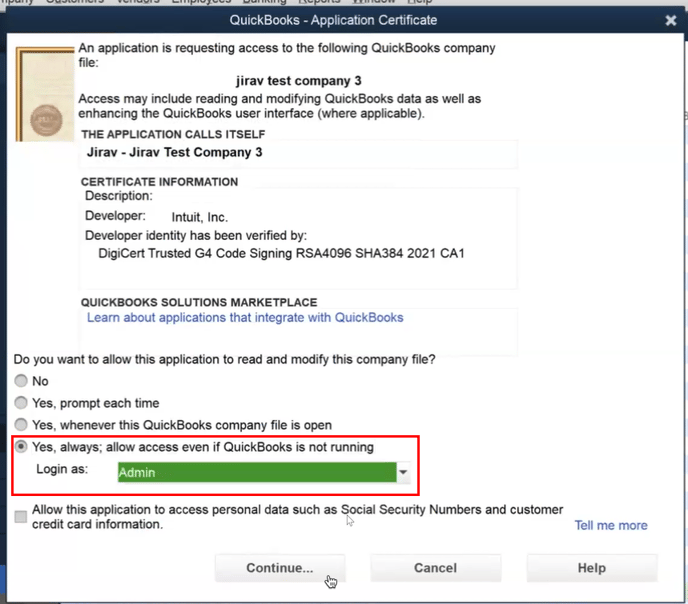Click the QuickBooks Application Certificate title bar

coord(333,20)
